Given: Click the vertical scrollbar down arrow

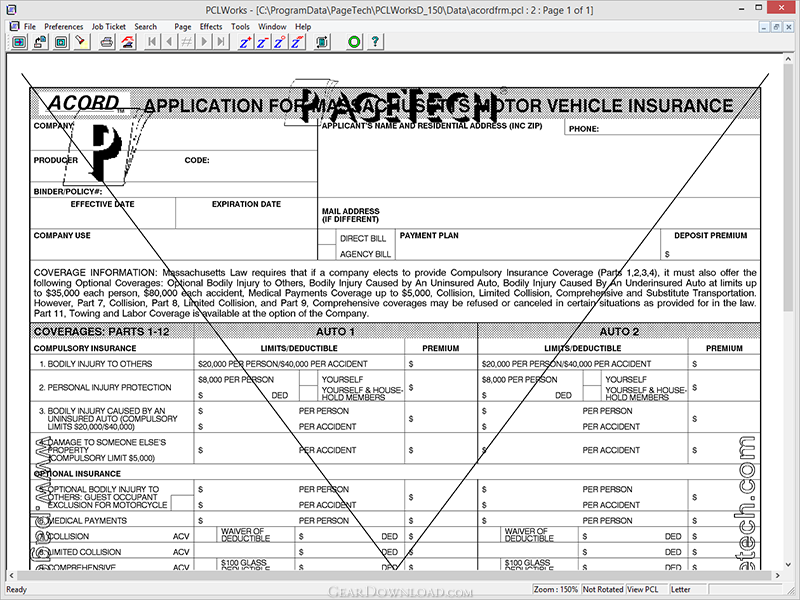Looking at the screenshot, I should (x=789, y=564).
